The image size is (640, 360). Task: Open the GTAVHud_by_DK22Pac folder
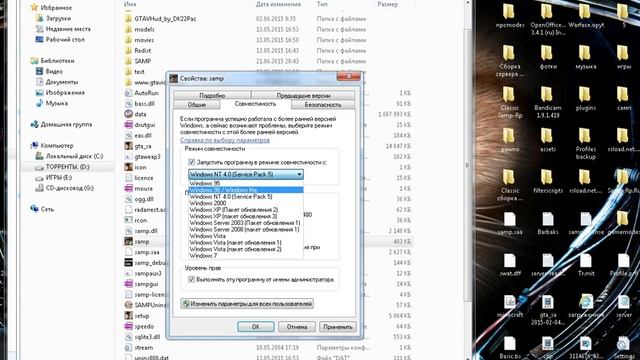coord(165,19)
